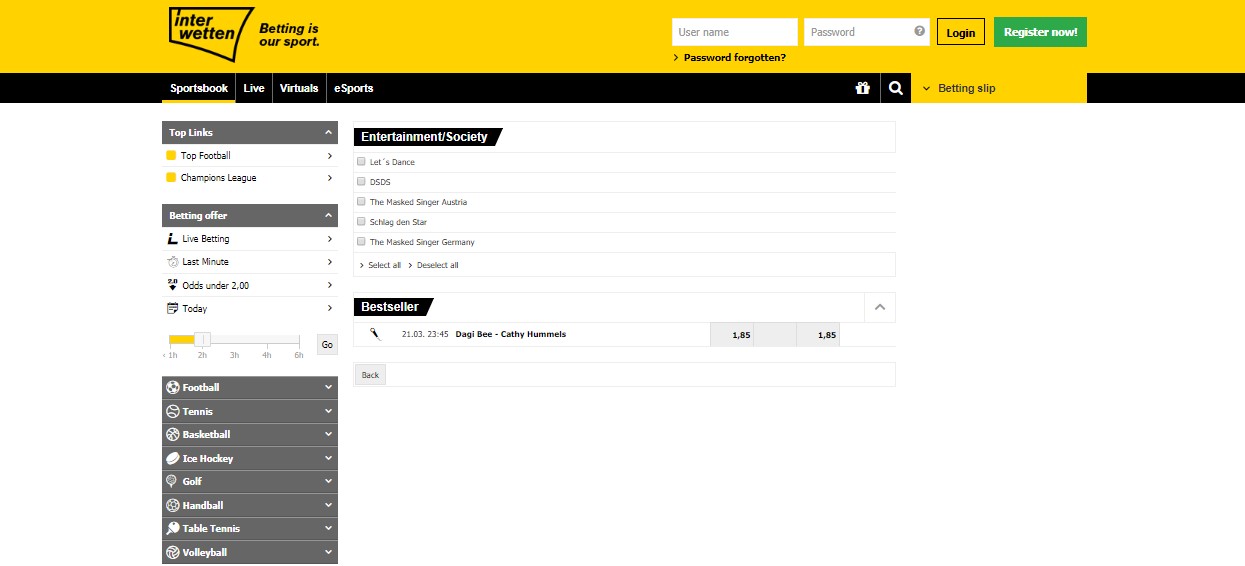This screenshot has height=566, width=1245.
Task: Click the microphone icon beside Dagi Bee event
Action: (374, 334)
